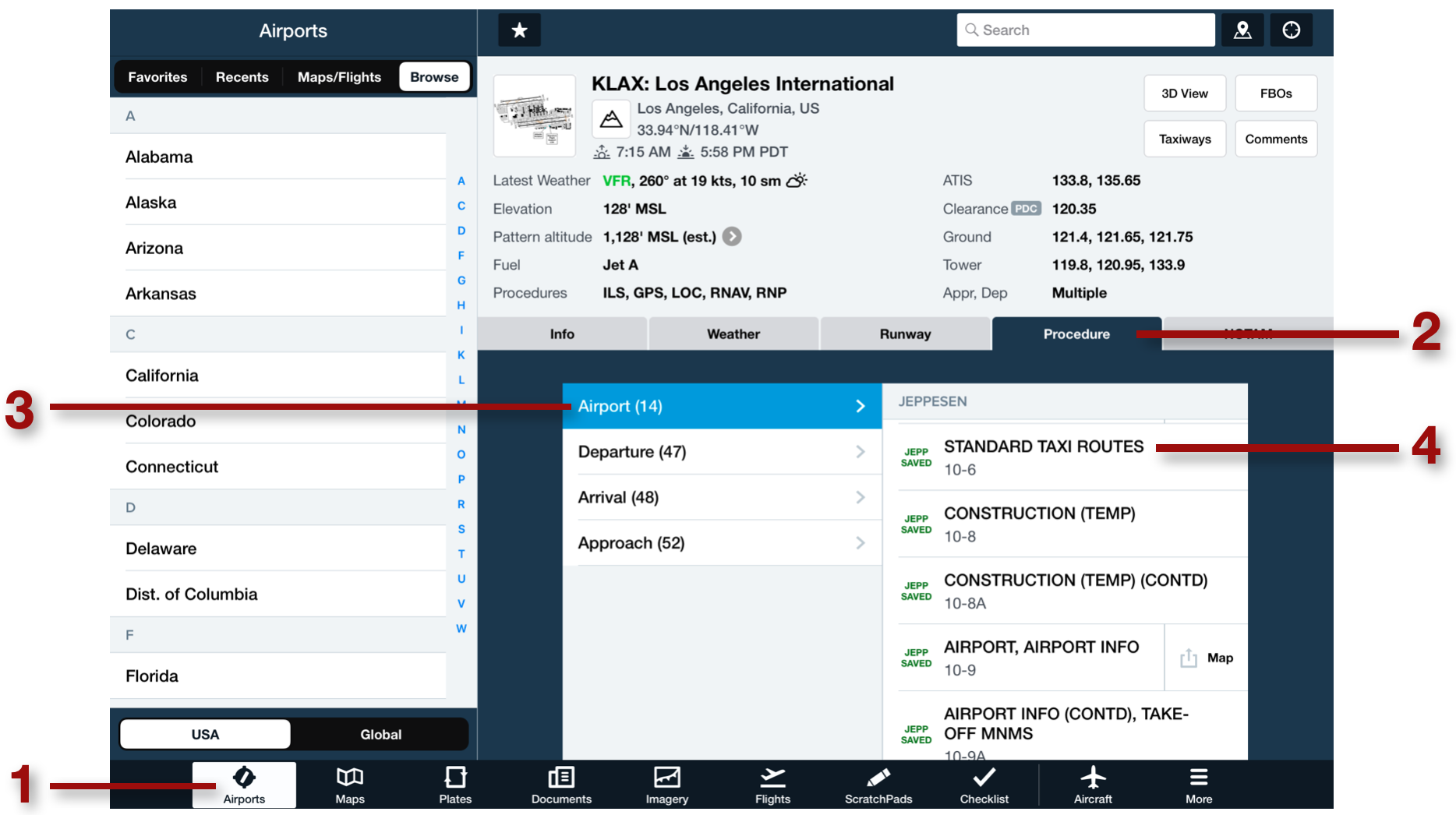Jump to letter W in the index
The image size is (1456, 815).
click(461, 628)
